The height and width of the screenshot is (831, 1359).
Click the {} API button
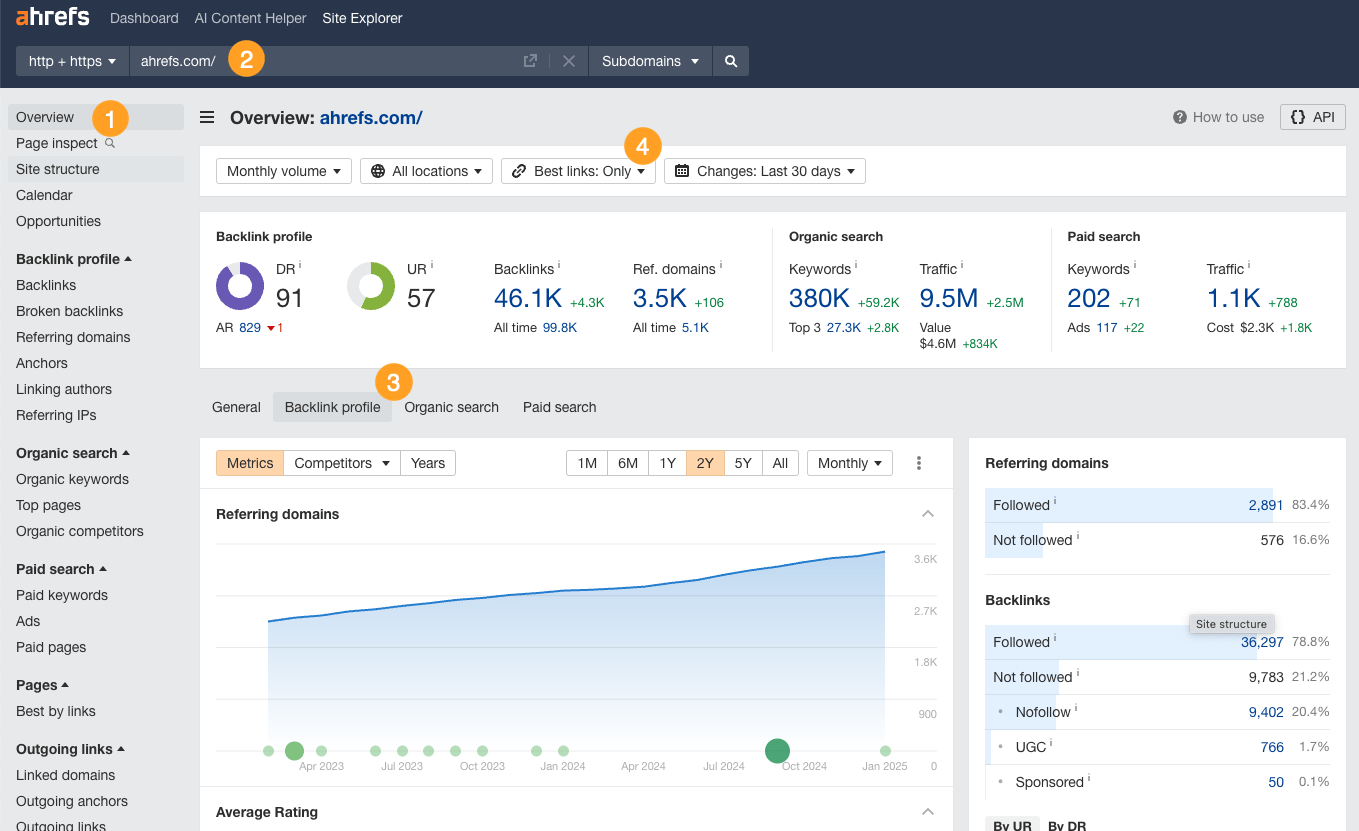[x=1312, y=117]
